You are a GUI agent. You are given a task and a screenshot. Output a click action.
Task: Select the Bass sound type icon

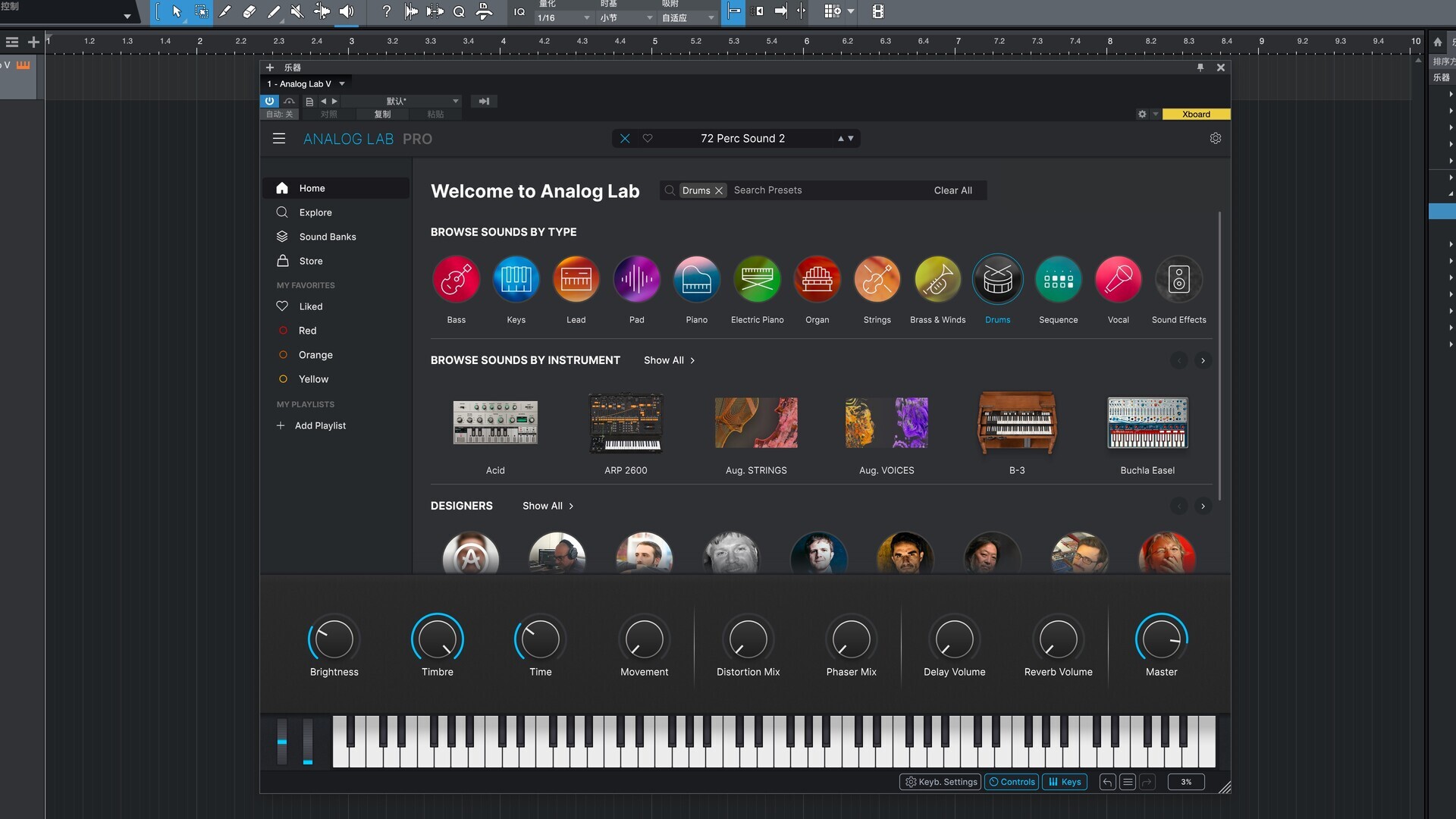[x=456, y=279]
